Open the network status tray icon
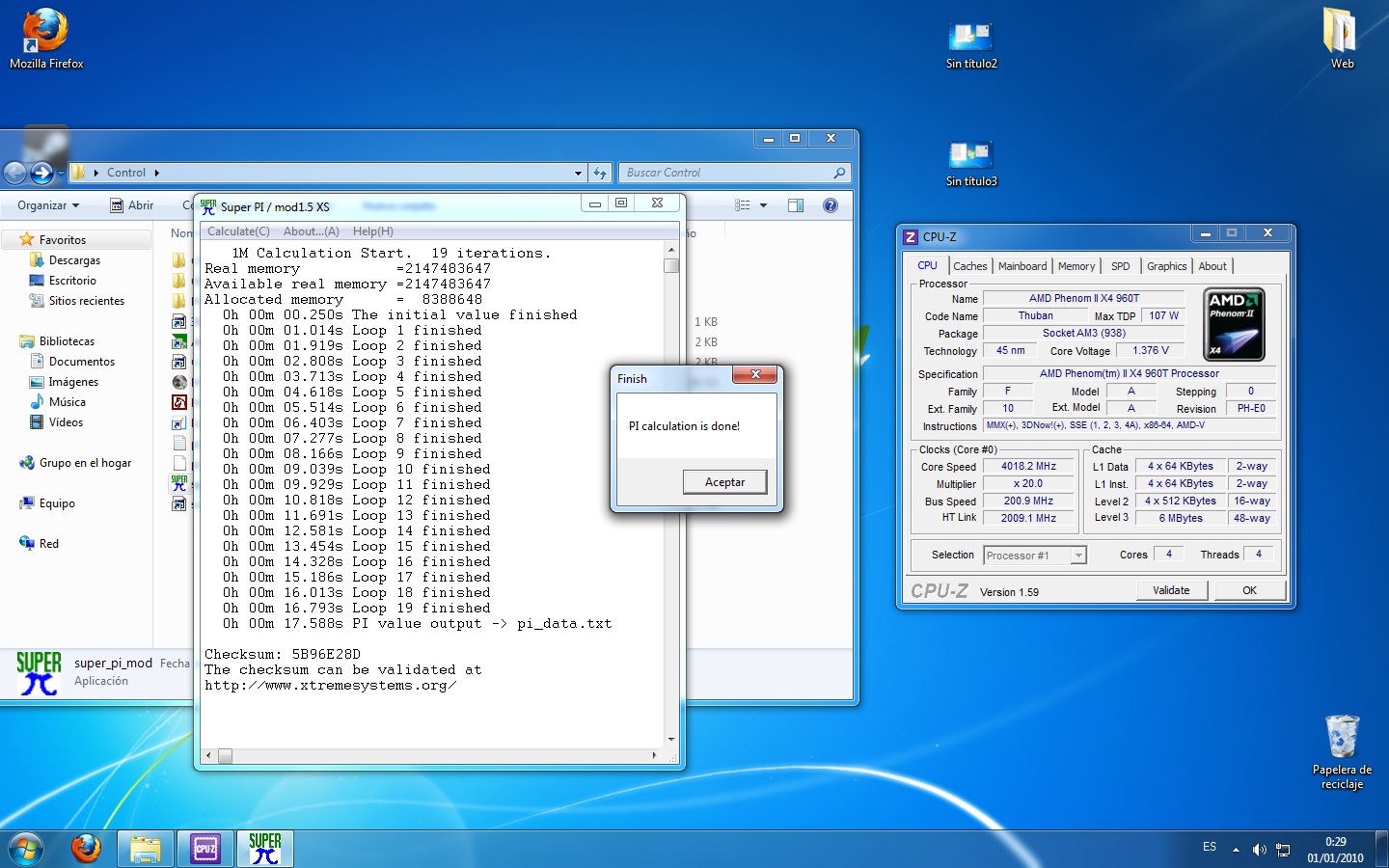The height and width of the screenshot is (868, 1389). click(x=1283, y=850)
